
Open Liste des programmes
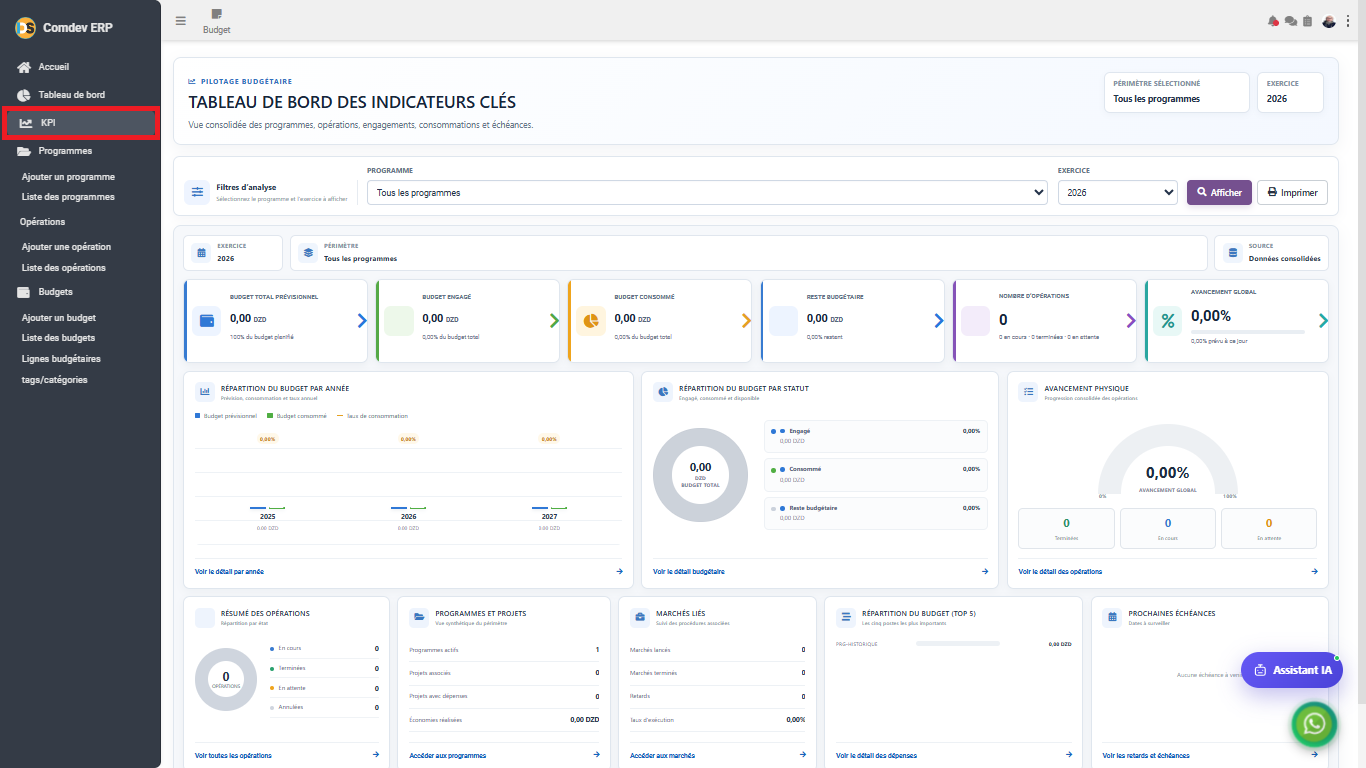pyautogui.click(x=68, y=197)
